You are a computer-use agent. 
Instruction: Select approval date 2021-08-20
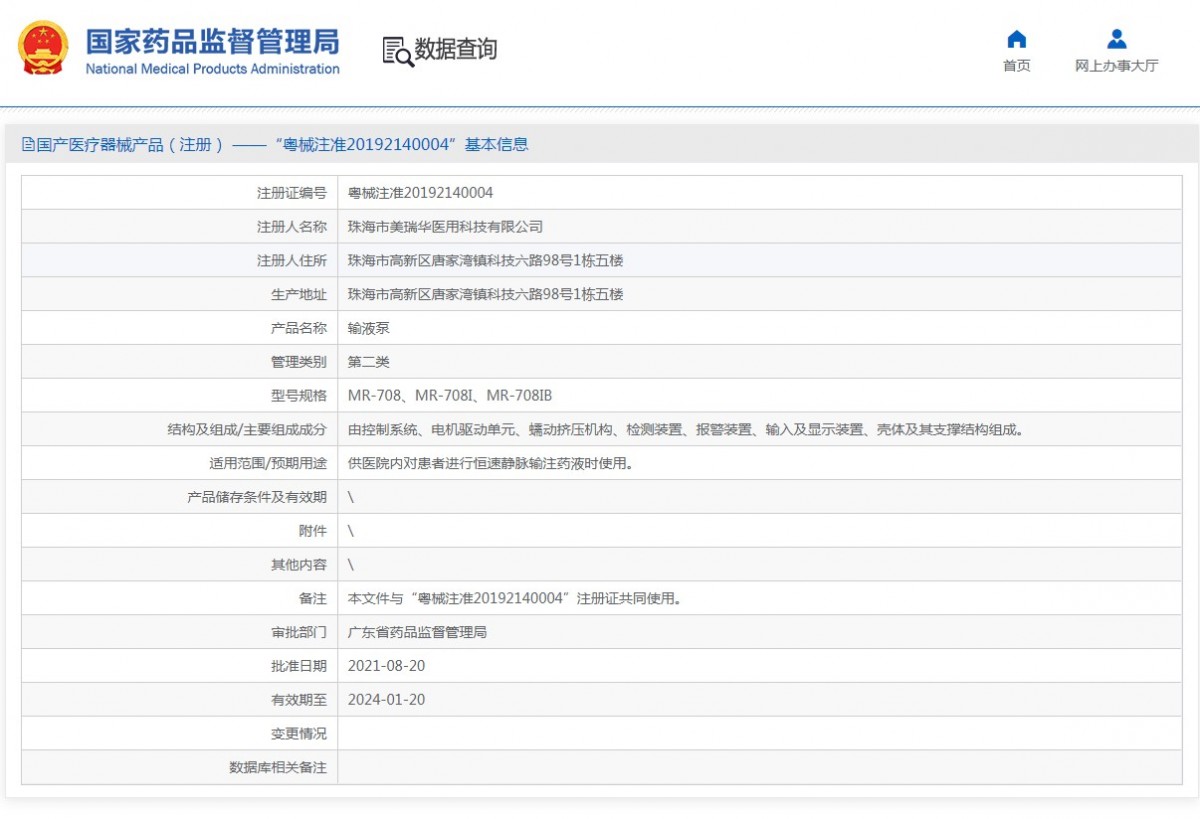click(386, 666)
